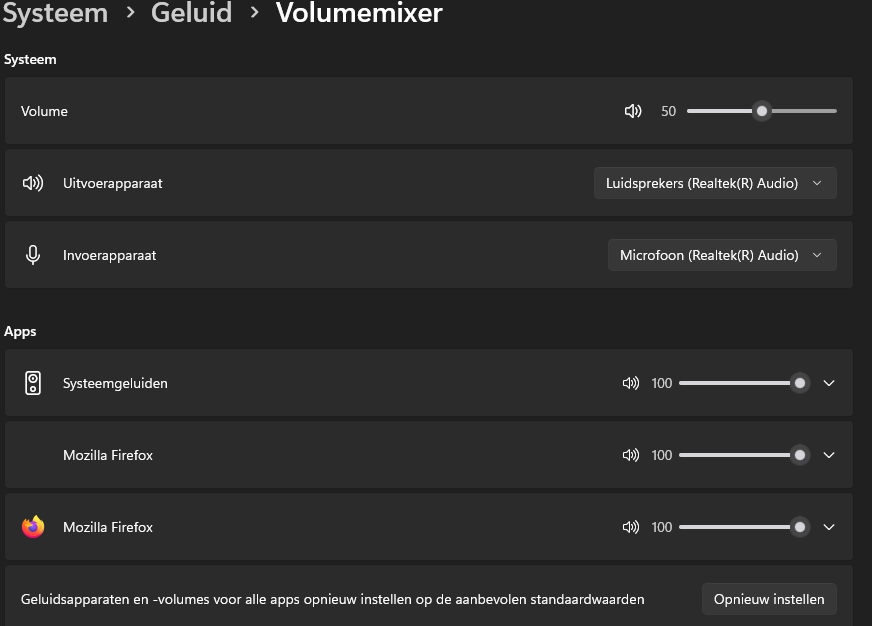This screenshot has width=872, height=626.
Task: Go back to Geluid in breadcrumb
Action: tap(191, 13)
